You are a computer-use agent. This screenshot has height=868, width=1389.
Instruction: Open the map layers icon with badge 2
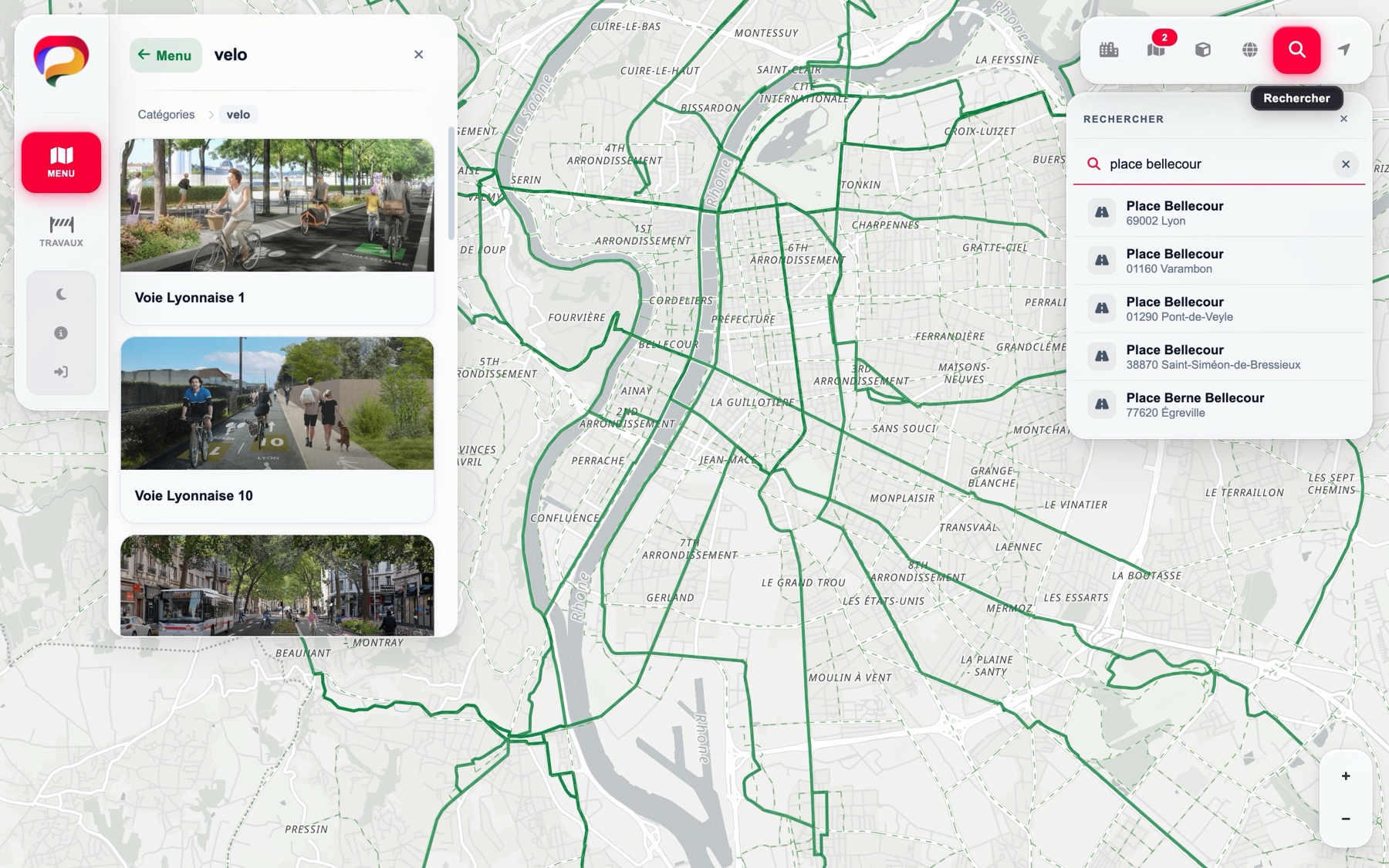coord(1156,50)
